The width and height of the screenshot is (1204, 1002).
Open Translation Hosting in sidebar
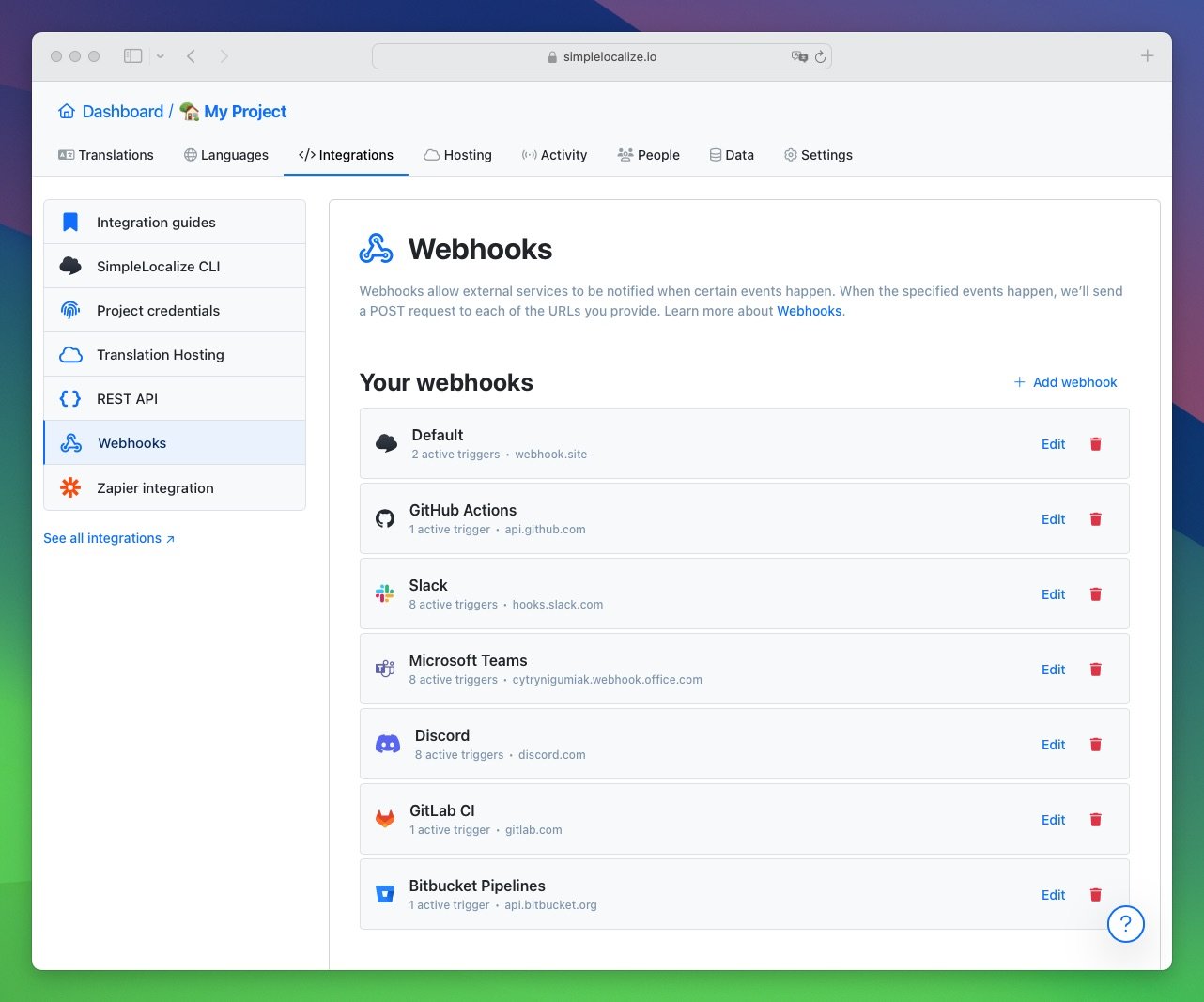click(175, 355)
